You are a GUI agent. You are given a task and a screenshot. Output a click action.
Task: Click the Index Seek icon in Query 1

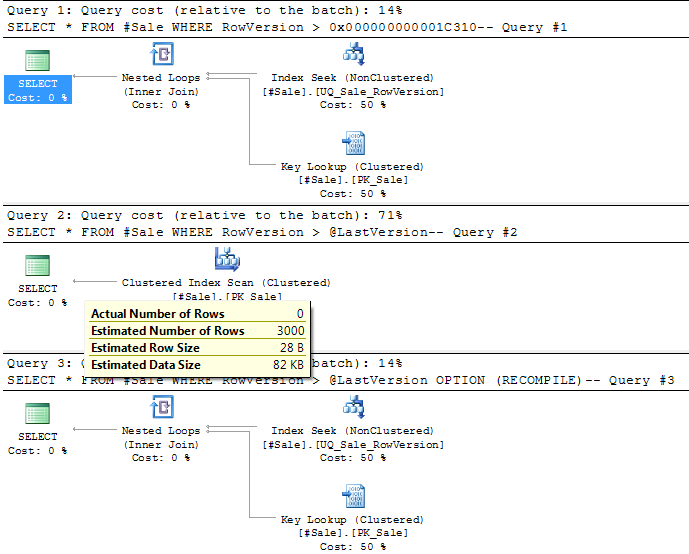tap(354, 54)
